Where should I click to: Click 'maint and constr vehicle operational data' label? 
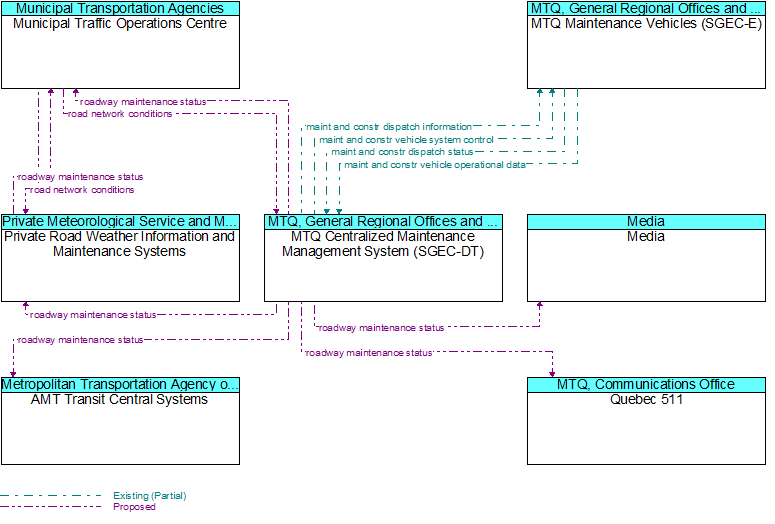pyautogui.click(x=435, y=165)
